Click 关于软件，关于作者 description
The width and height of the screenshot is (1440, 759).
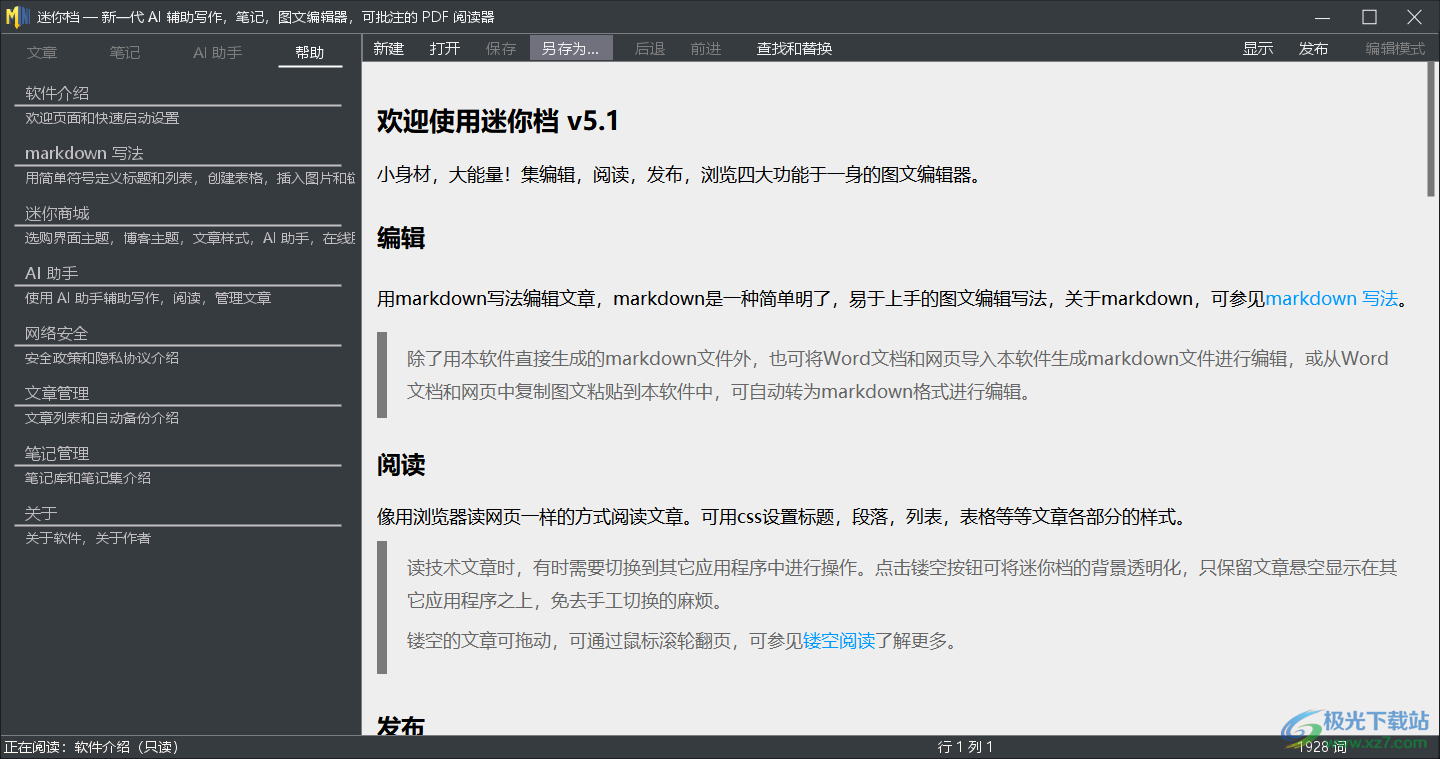(x=88, y=538)
